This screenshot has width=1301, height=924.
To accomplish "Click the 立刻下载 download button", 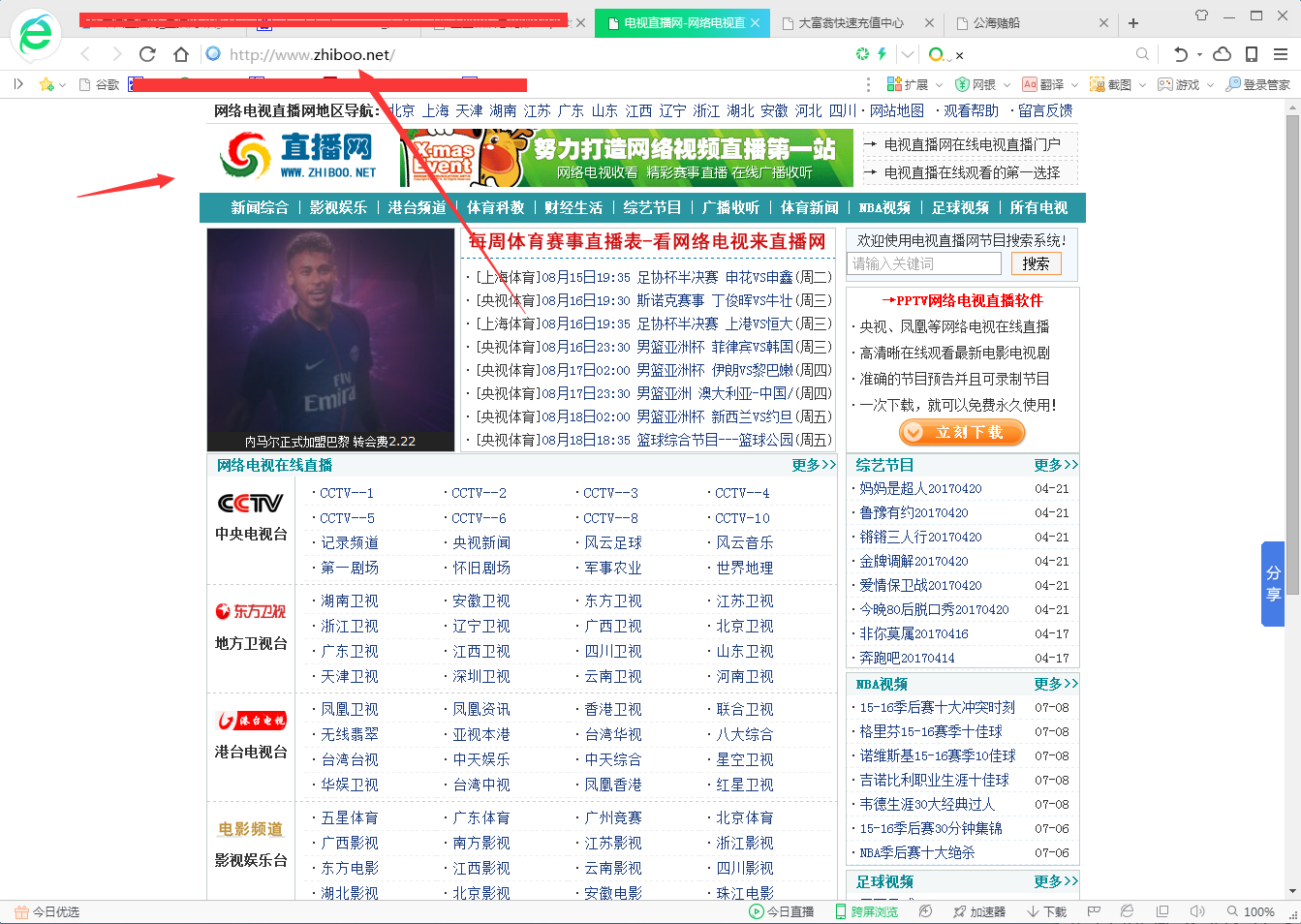I will [x=962, y=433].
